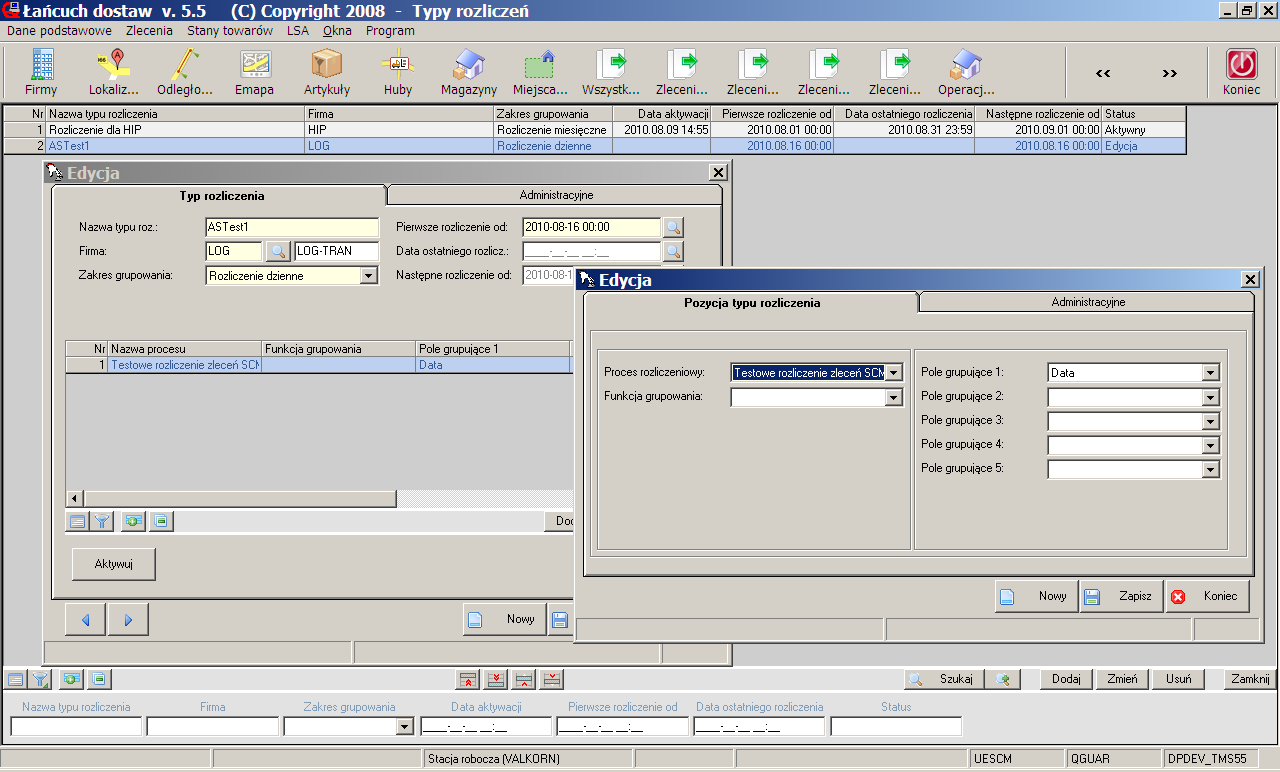The height and width of the screenshot is (772, 1280).
Task: Click magnifier beside Data ostatniego rozlicz. field
Action: point(673,251)
